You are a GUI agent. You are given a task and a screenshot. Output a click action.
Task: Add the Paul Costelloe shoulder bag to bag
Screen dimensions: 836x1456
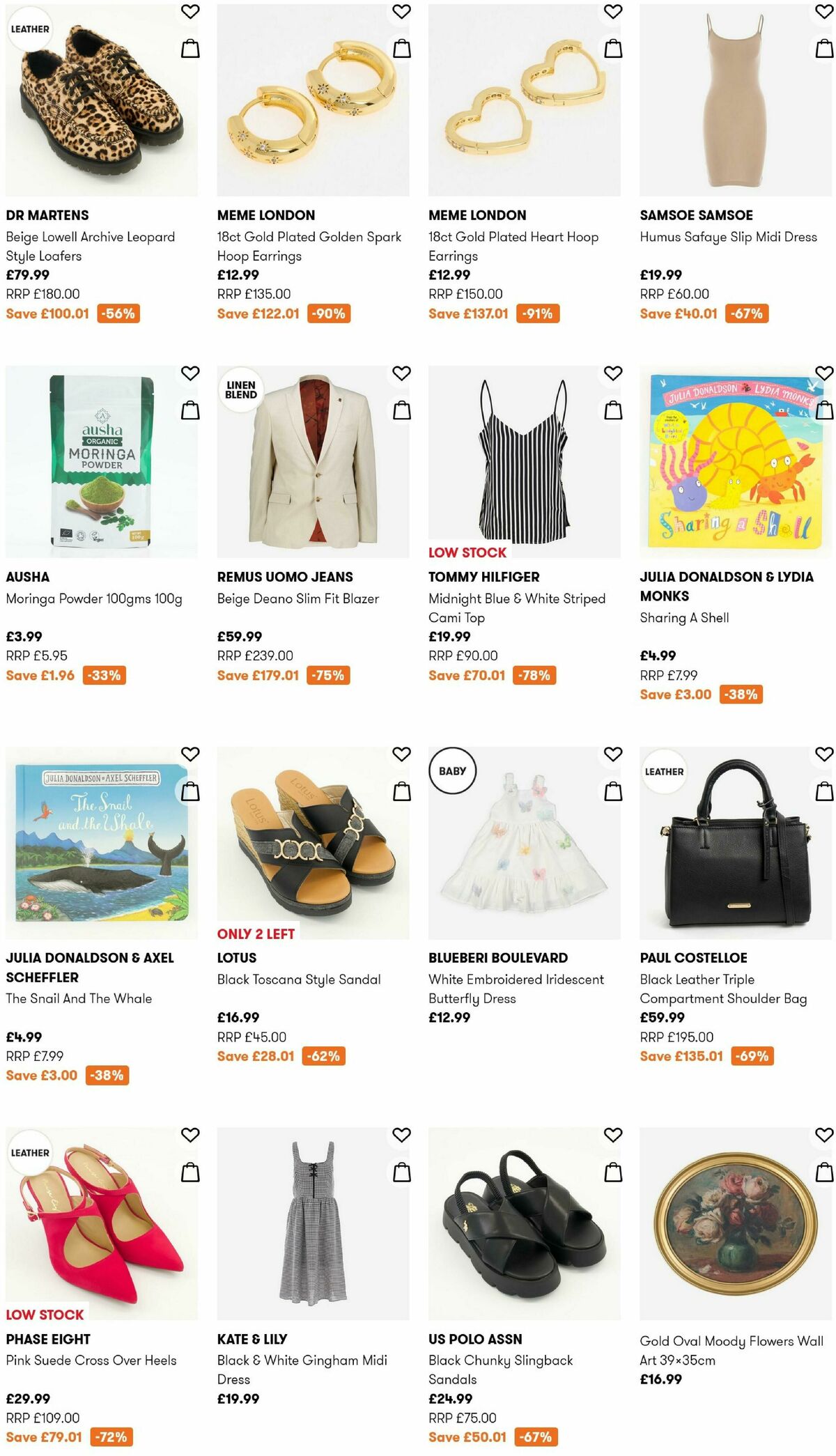point(823,791)
